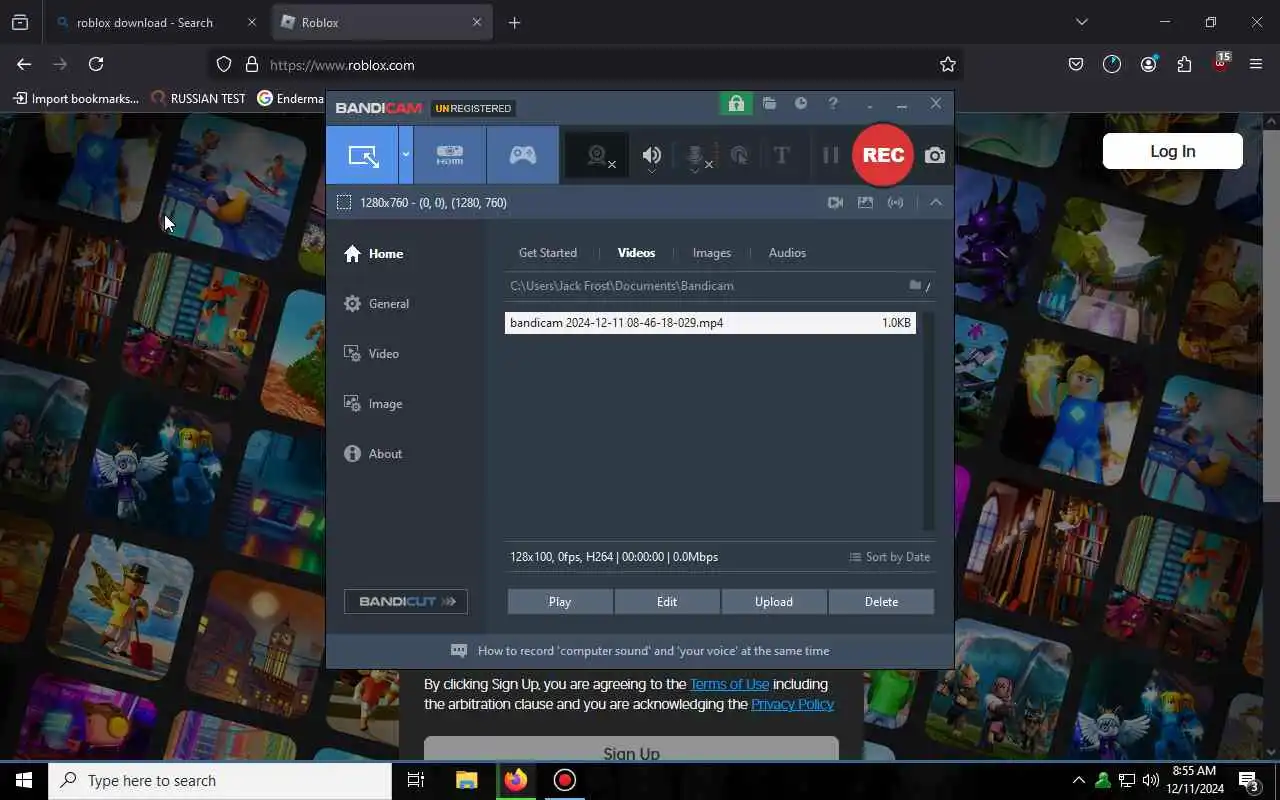1280x800 pixels.
Task: Toggle the webcam overlay icon
Action: [598, 155]
